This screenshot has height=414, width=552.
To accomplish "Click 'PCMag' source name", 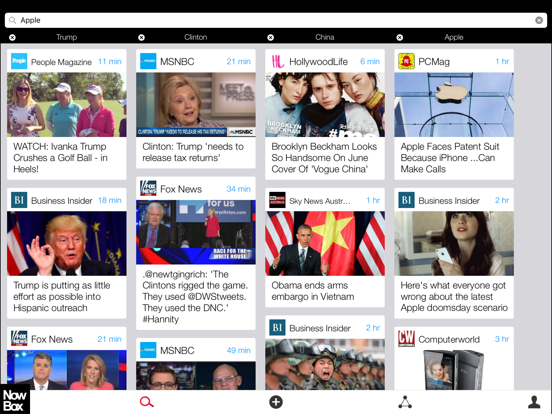I will pos(434,62).
